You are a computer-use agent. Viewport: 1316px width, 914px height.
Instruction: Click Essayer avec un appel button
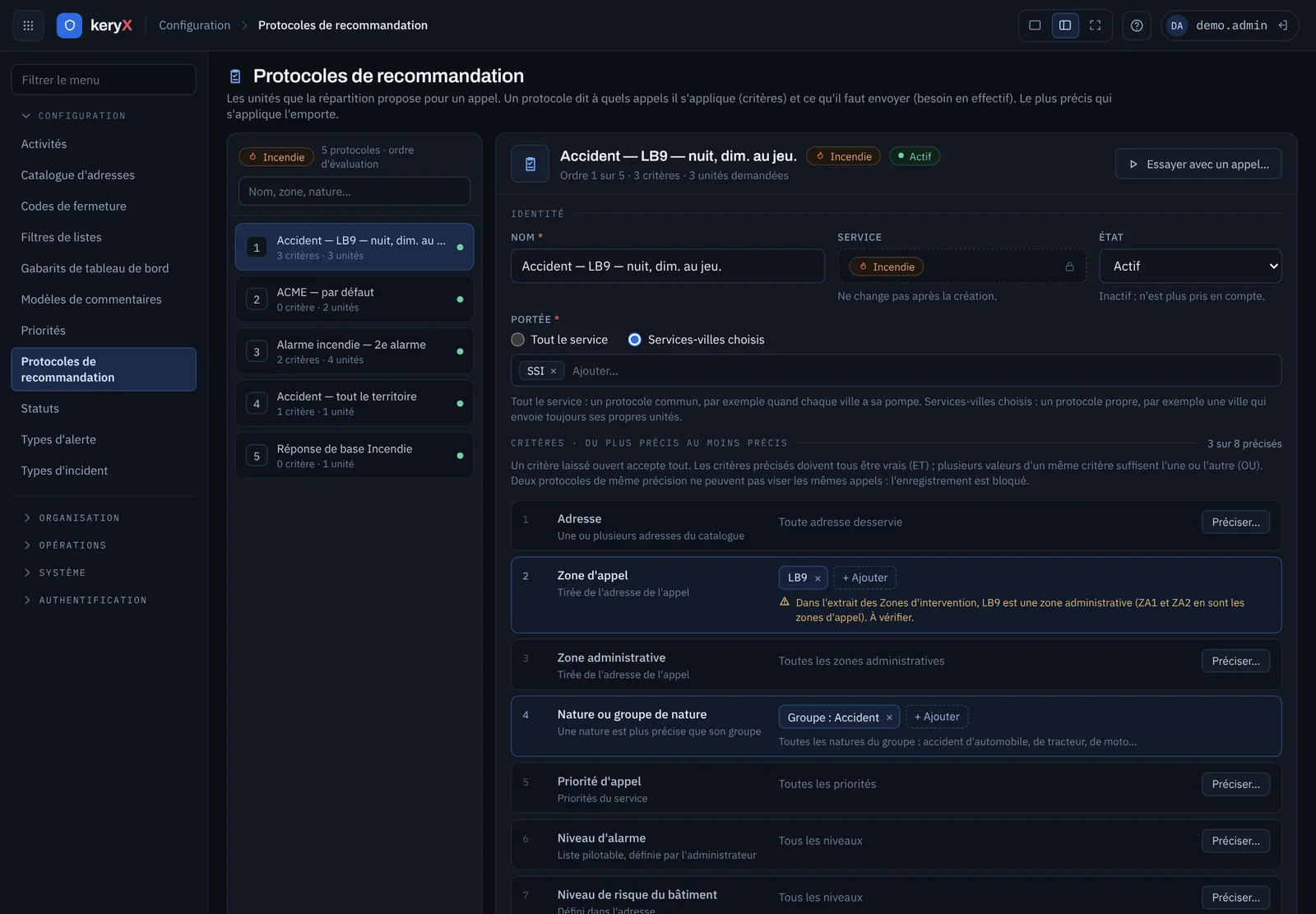coord(1198,164)
